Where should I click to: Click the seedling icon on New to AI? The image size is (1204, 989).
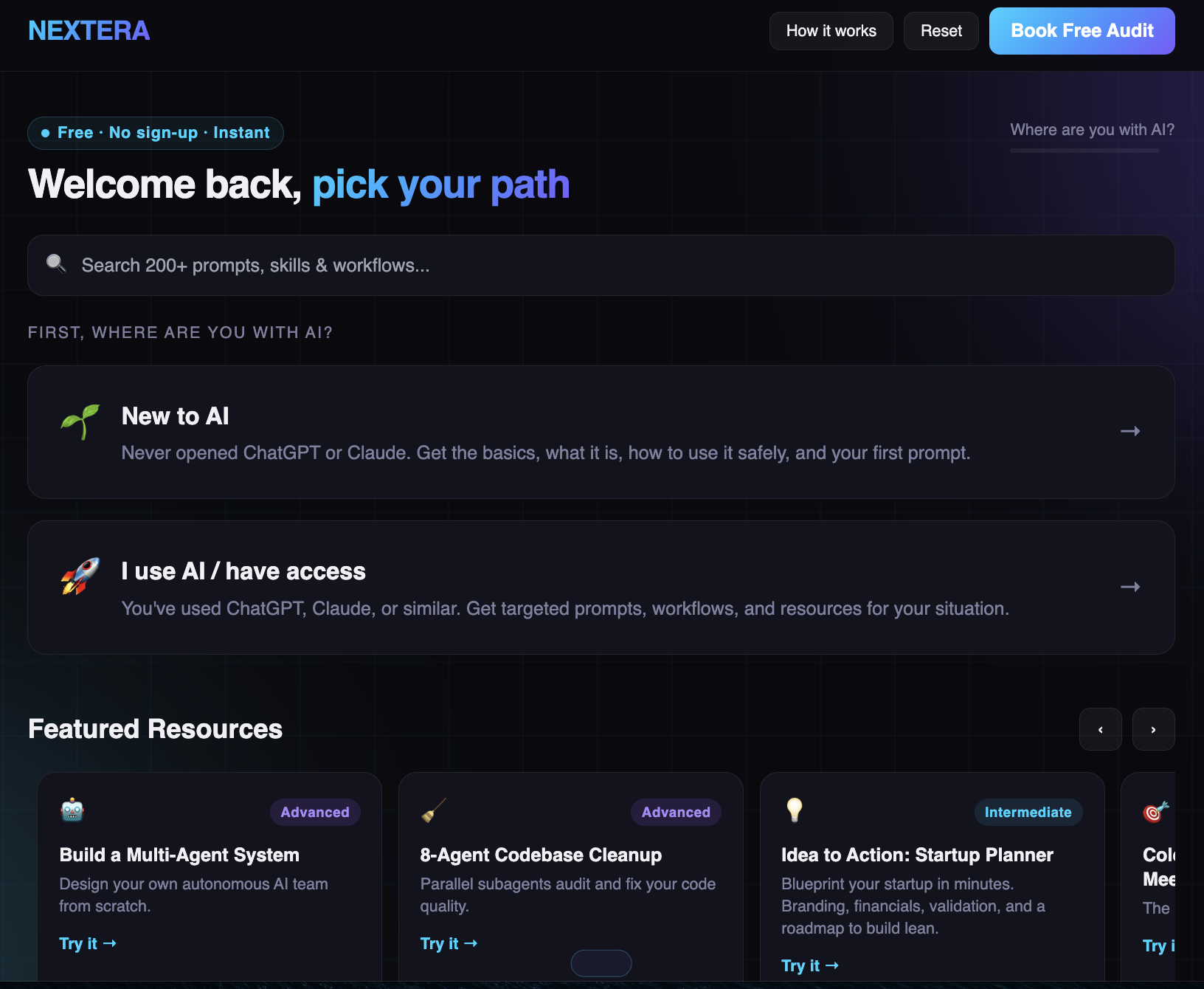pos(80,421)
